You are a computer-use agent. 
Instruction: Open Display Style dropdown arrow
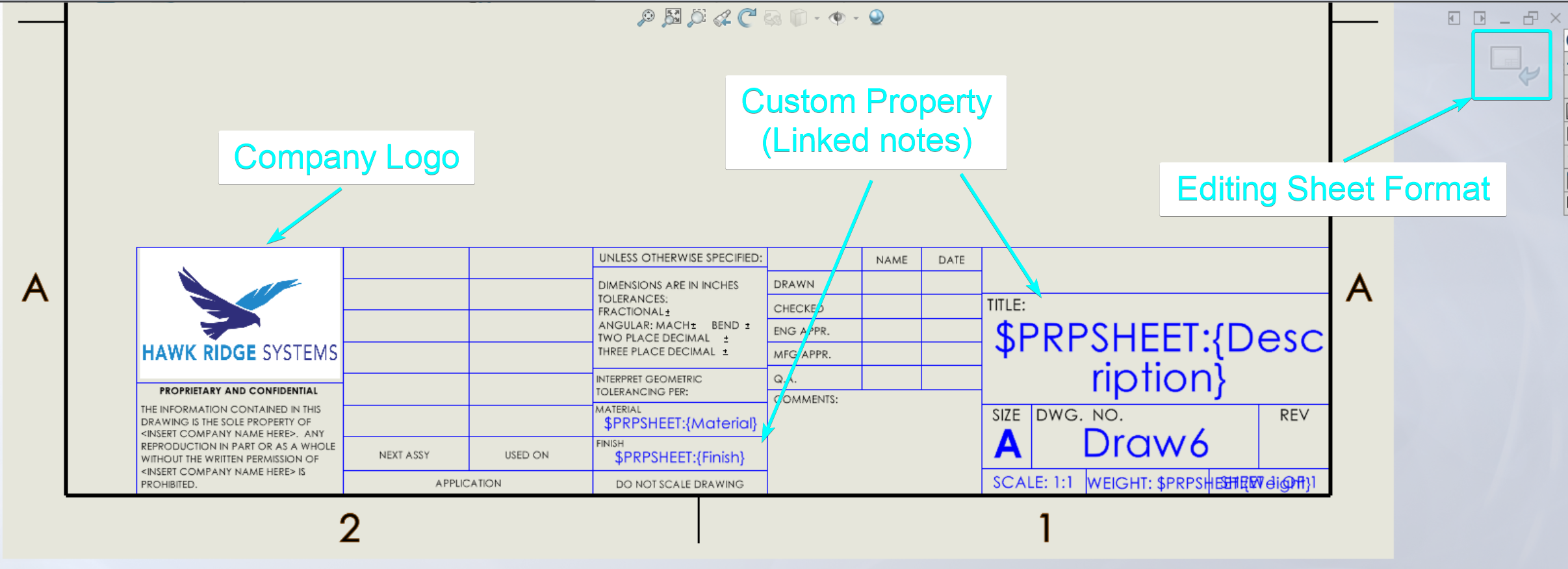click(x=817, y=19)
